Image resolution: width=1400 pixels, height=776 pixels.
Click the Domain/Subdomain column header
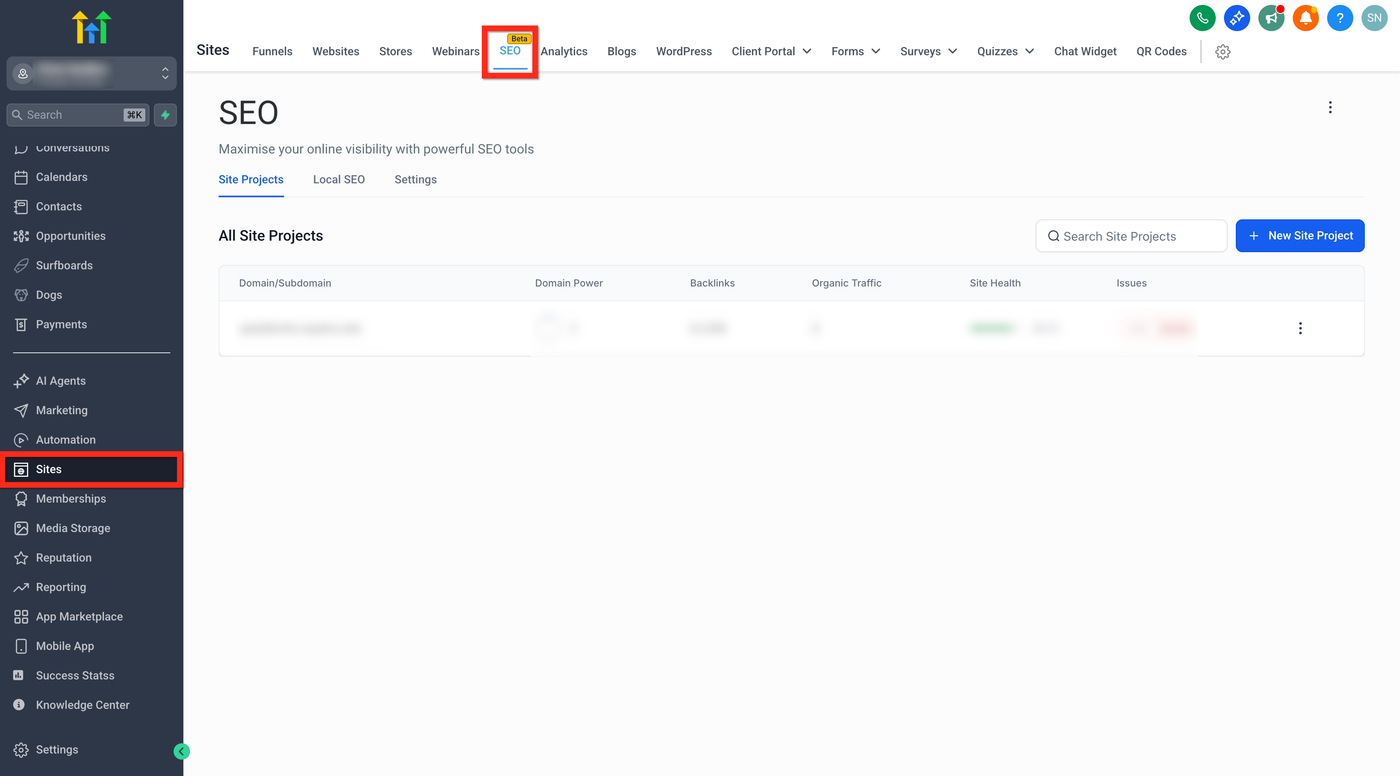pos(285,283)
